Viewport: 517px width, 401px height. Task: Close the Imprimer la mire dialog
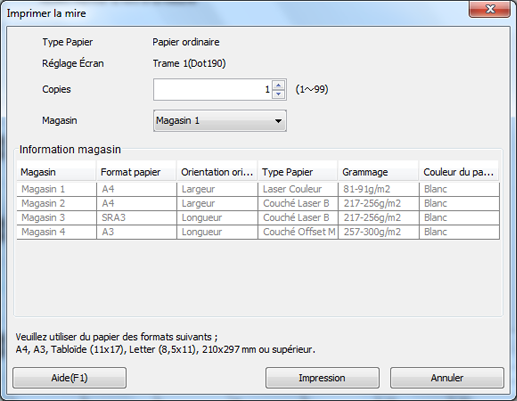click(x=490, y=9)
